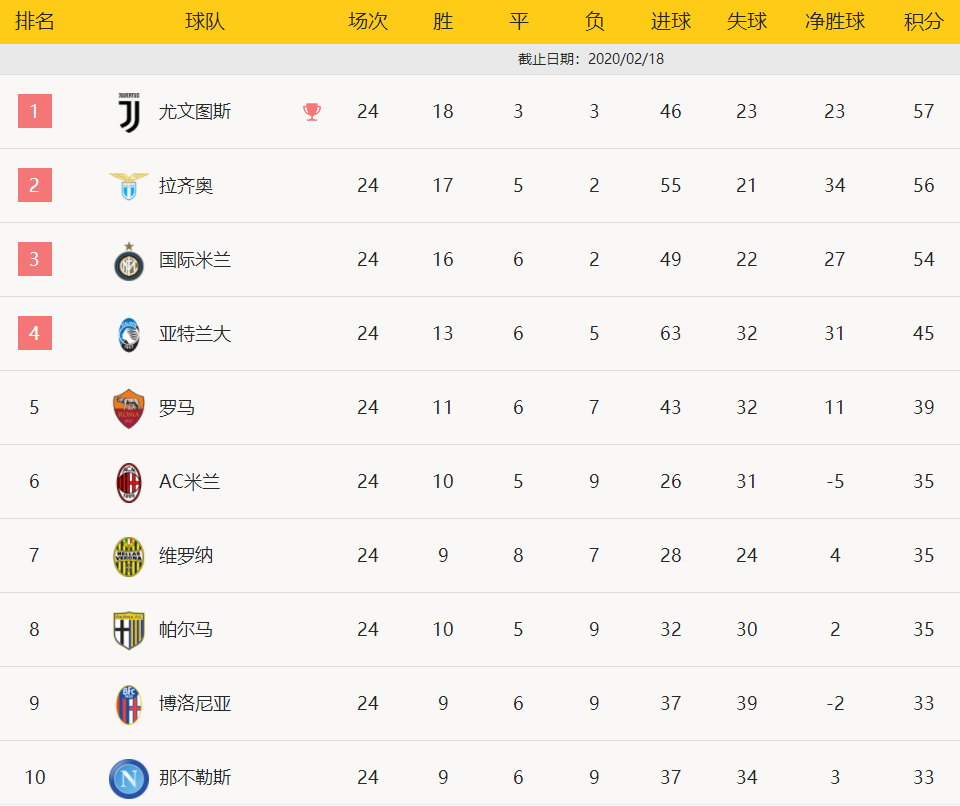Open the 国际米兰 team link

(195, 260)
